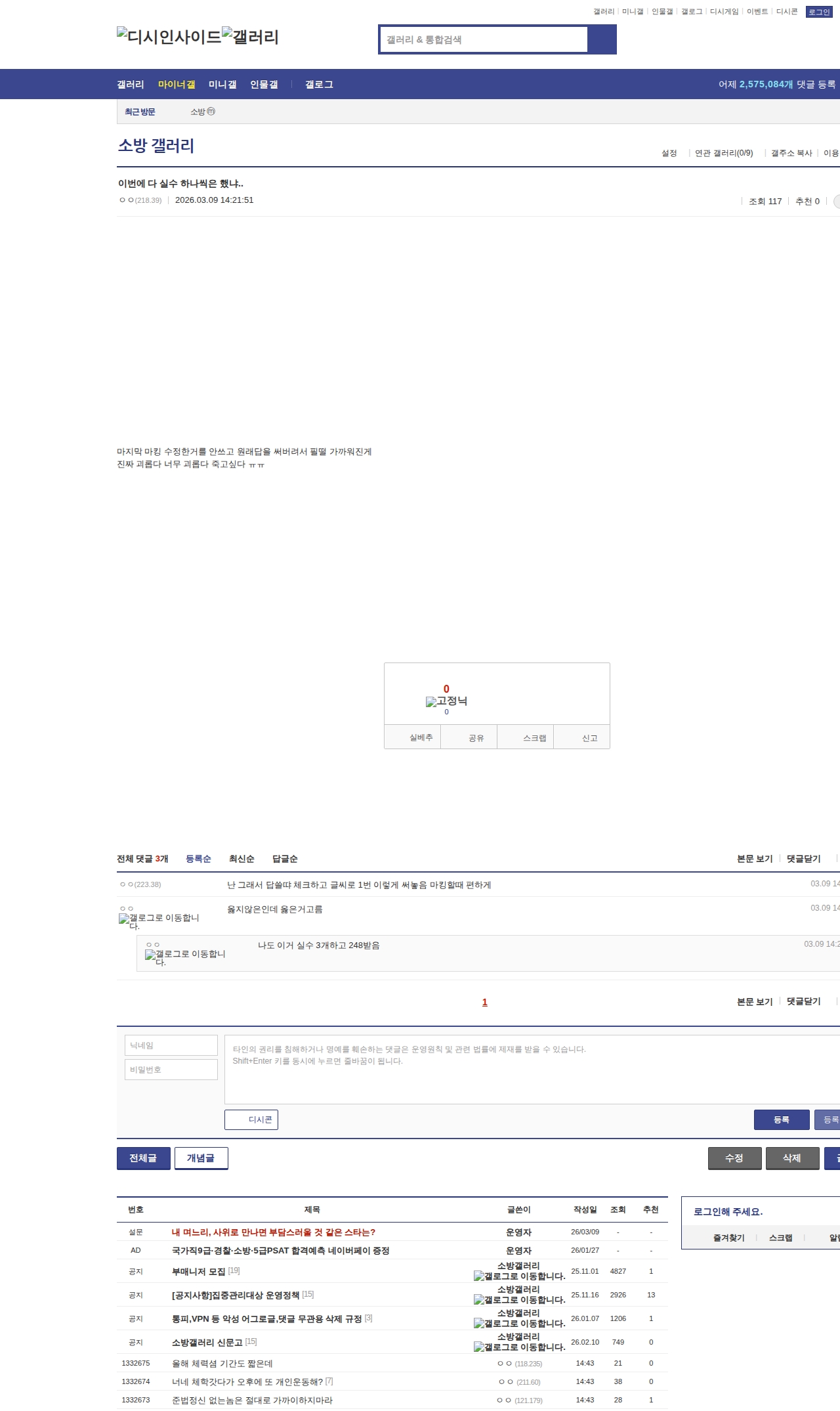The image size is (840, 1411).
Task: Collapse comments with top 댓글닫기
Action: pyautogui.click(x=803, y=859)
